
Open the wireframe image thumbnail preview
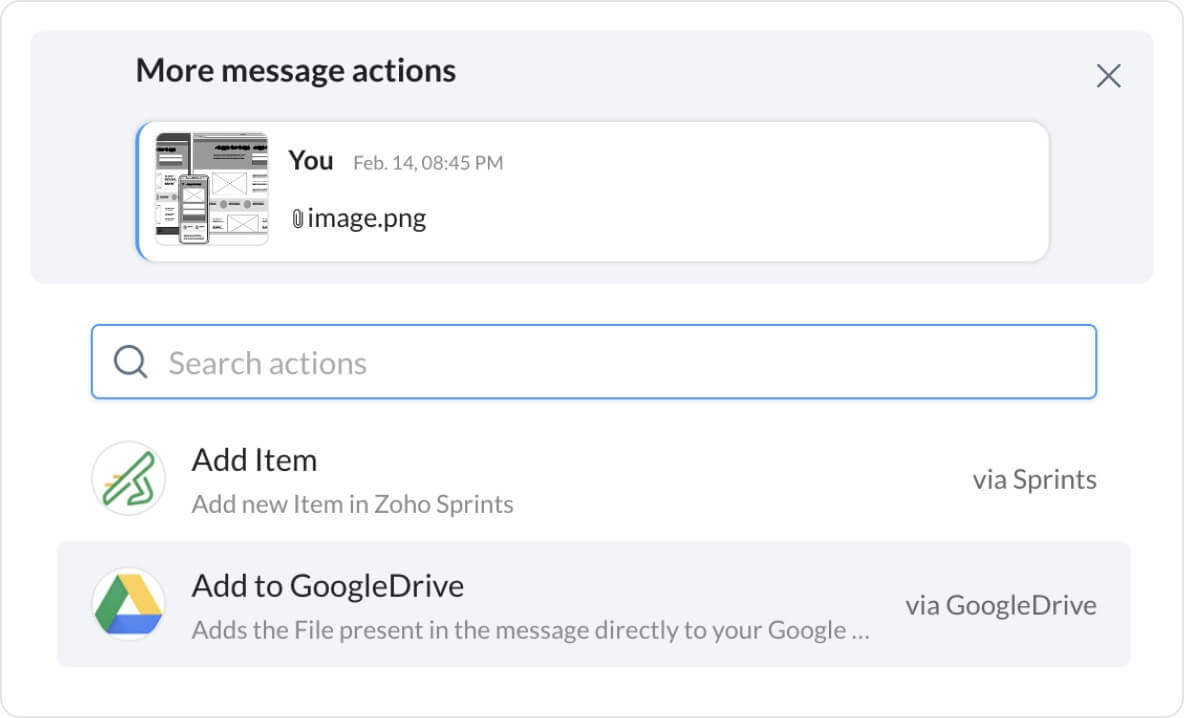point(212,188)
